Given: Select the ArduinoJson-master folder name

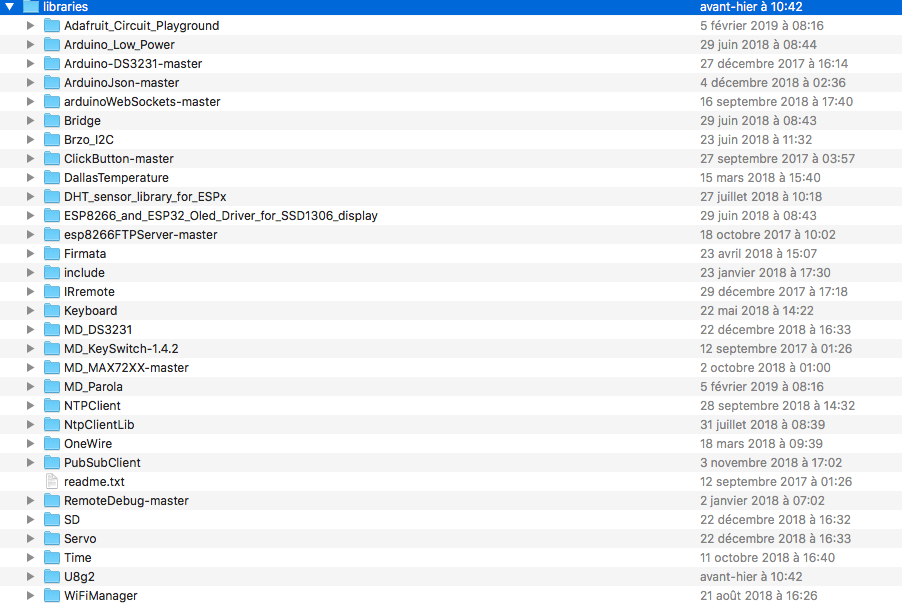Looking at the screenshot, I should pos(121,83).
